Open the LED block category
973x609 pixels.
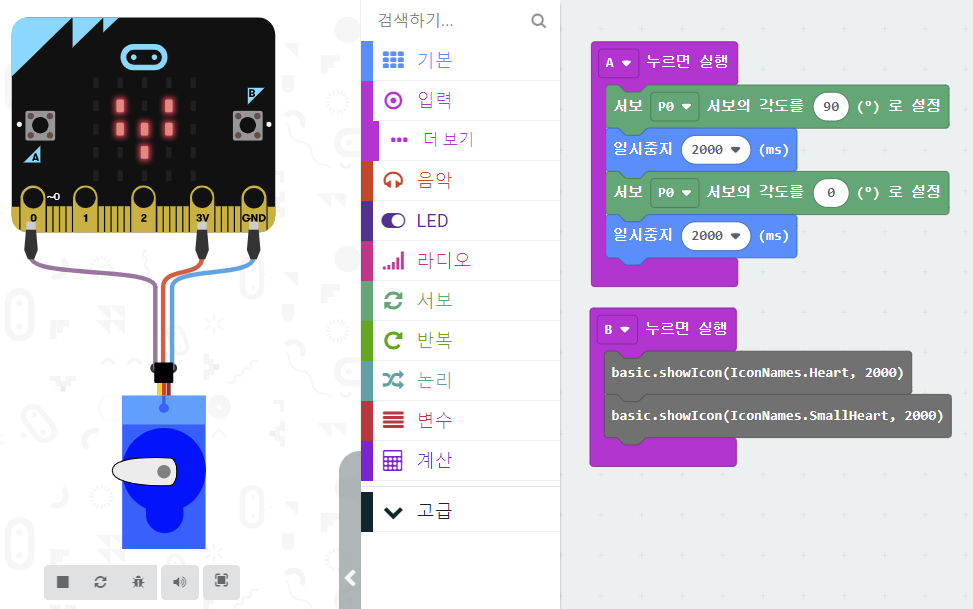(x=460, y=220)
